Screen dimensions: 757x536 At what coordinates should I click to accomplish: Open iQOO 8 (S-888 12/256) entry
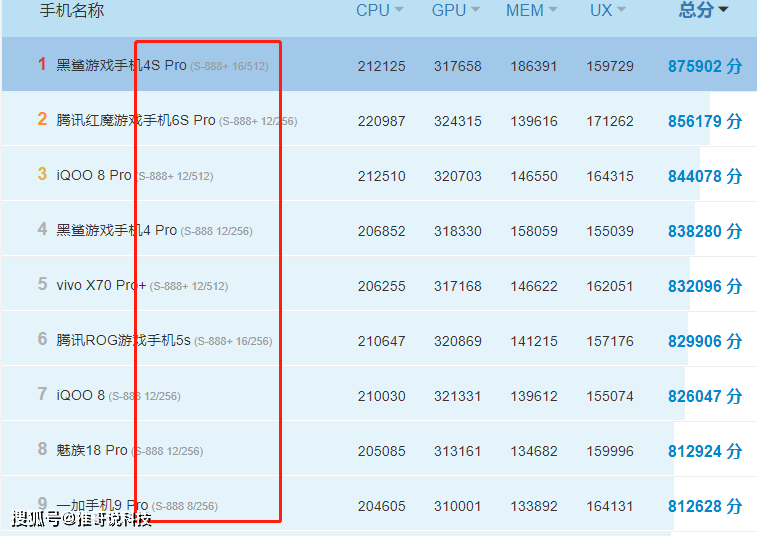click(x=118, y=395)
